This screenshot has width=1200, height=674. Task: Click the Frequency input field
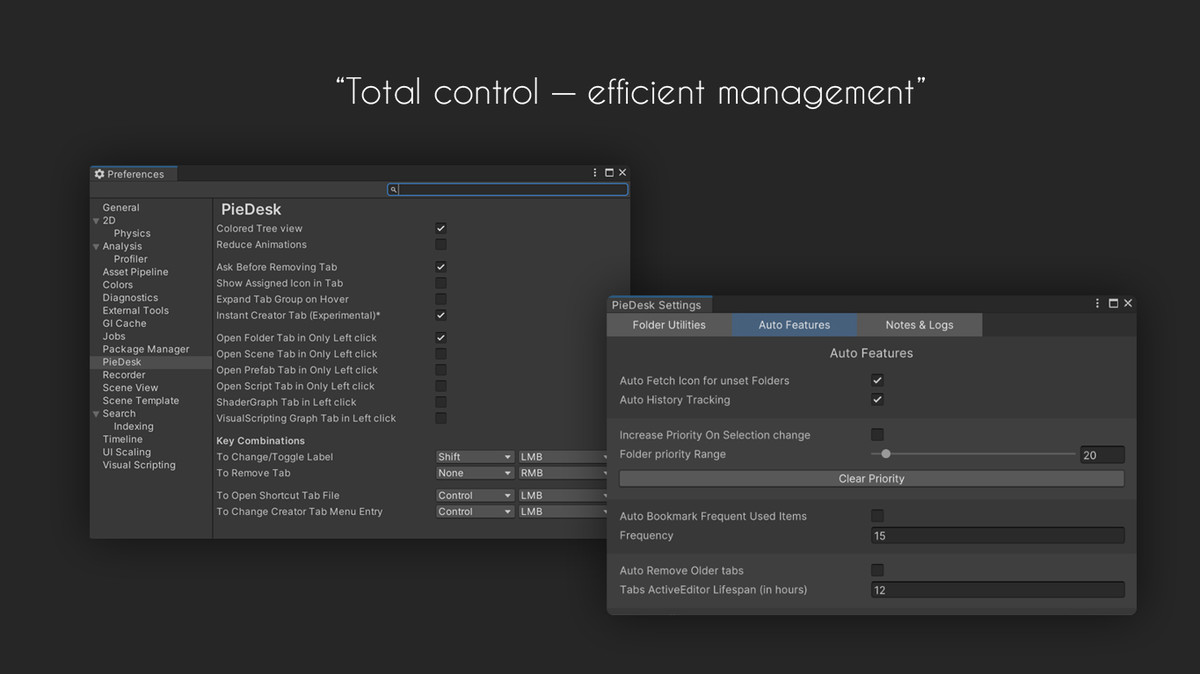998,536
